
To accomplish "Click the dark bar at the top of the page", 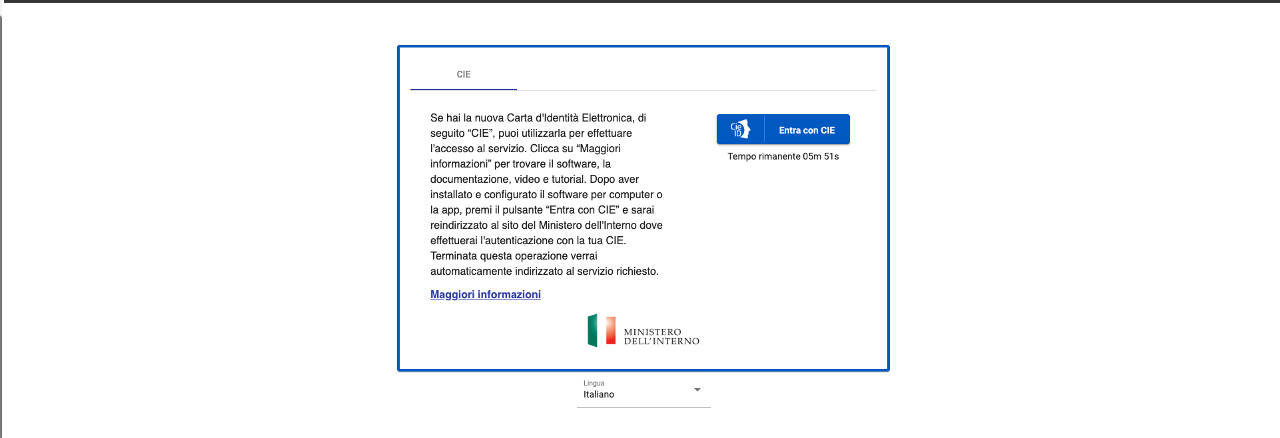I will point(640,1).
